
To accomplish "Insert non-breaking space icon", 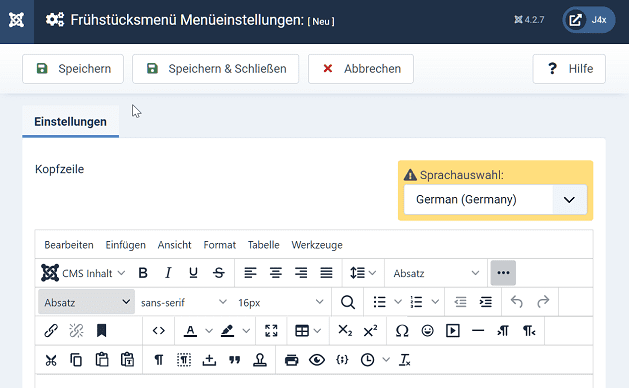I will click(x=209, y=360).
